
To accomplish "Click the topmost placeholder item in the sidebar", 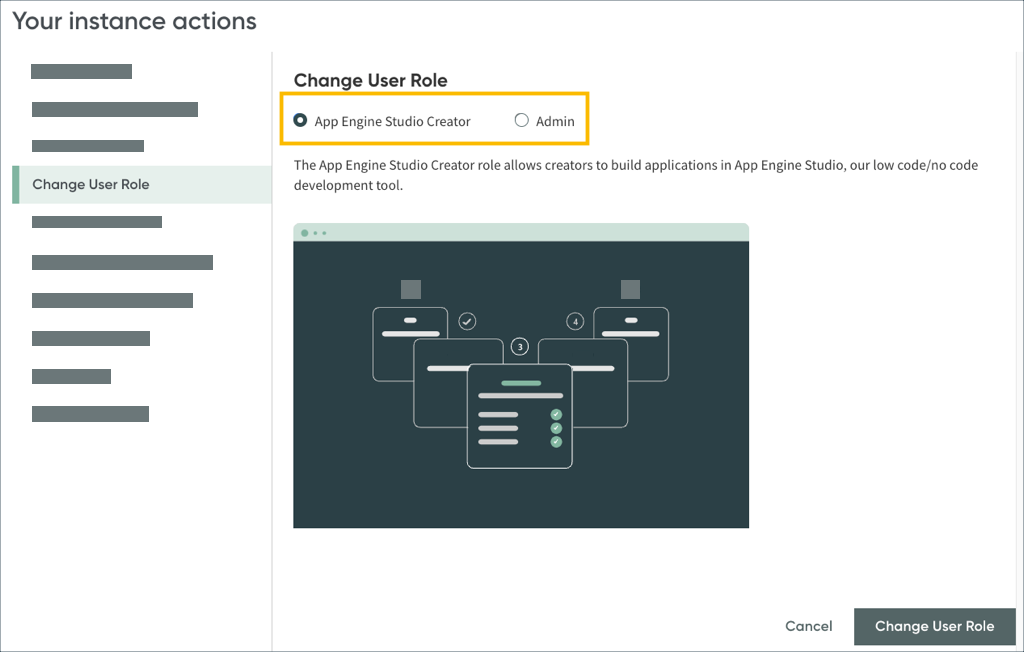I will [x=81, y=71].
